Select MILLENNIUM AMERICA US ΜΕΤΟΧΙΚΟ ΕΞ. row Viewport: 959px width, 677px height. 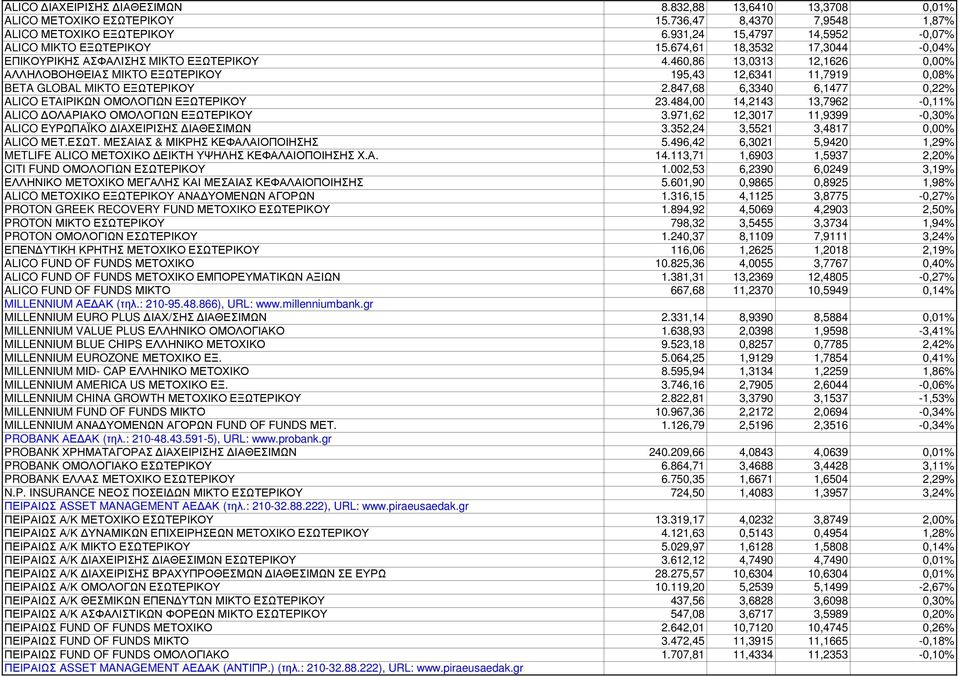tap(480, 385)
